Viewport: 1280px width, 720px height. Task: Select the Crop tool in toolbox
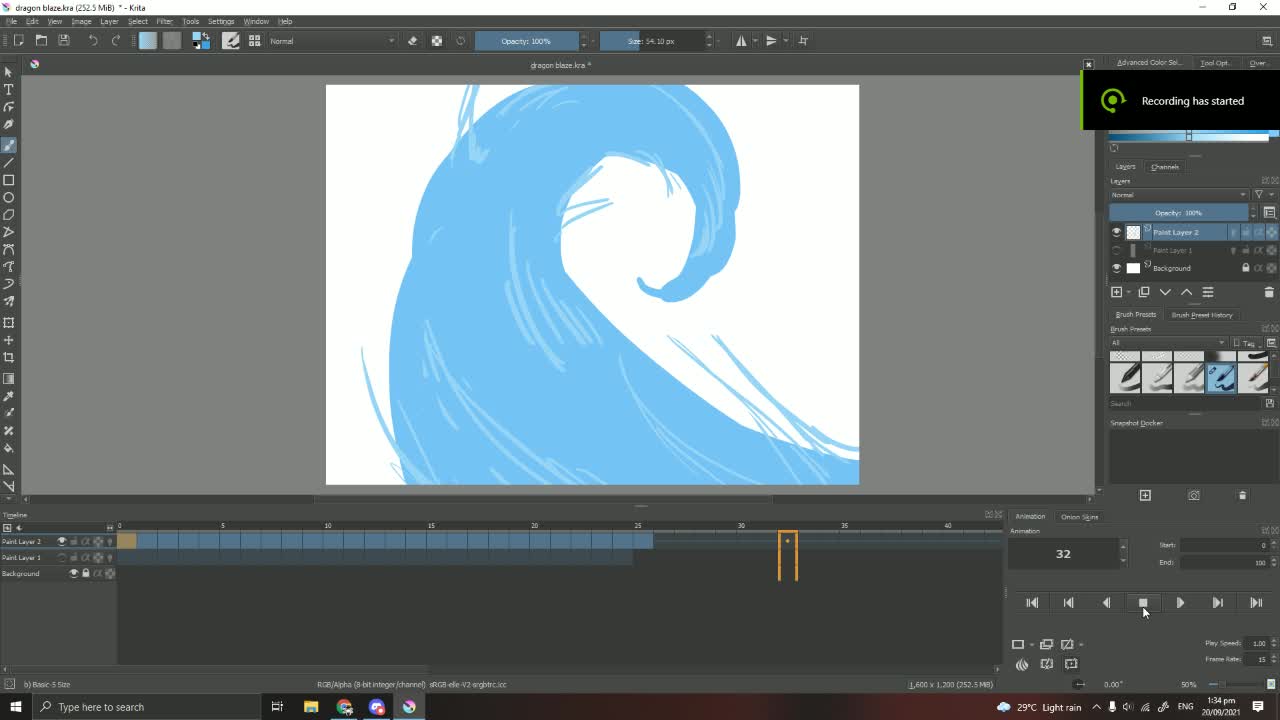(x=9, y=357)
